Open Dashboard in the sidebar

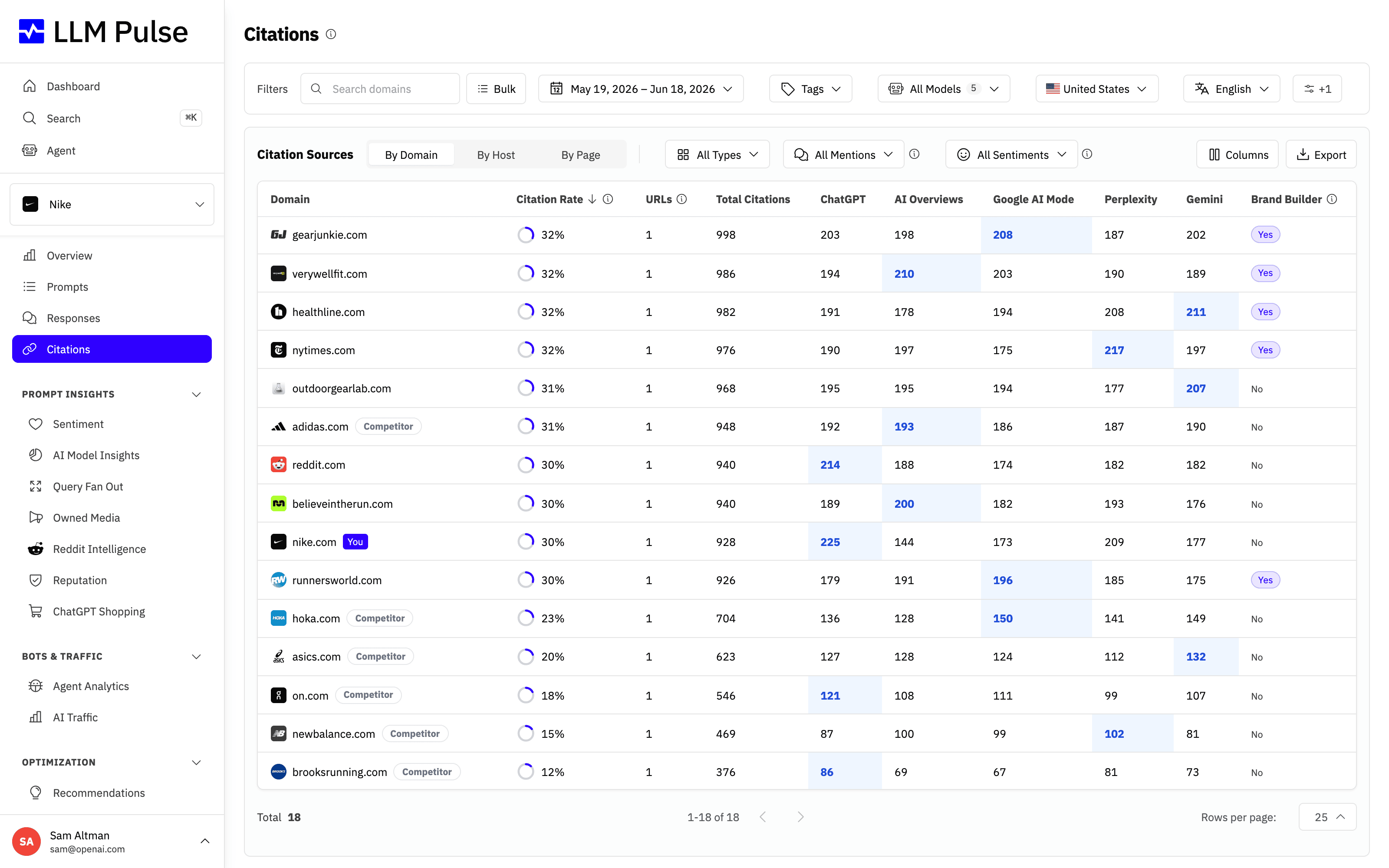pyautogui.click(x=112, y=86)
